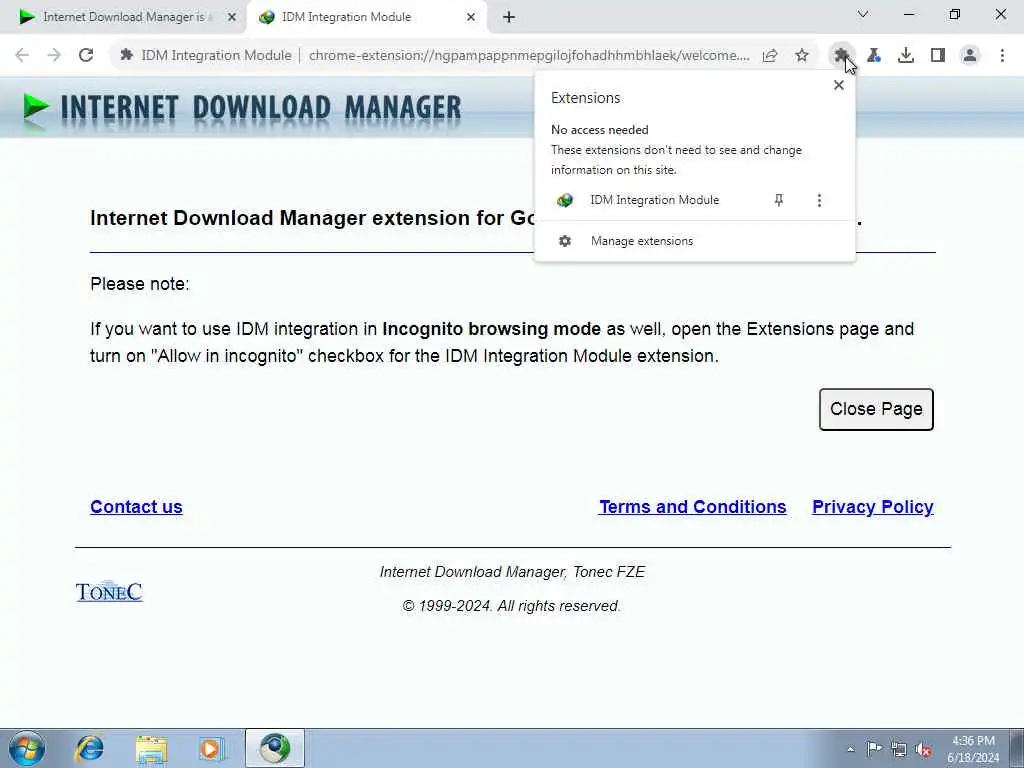This screenshot has width=1024, height=768.
Task: Click the Tonec logo
Action: coord(109,591)
